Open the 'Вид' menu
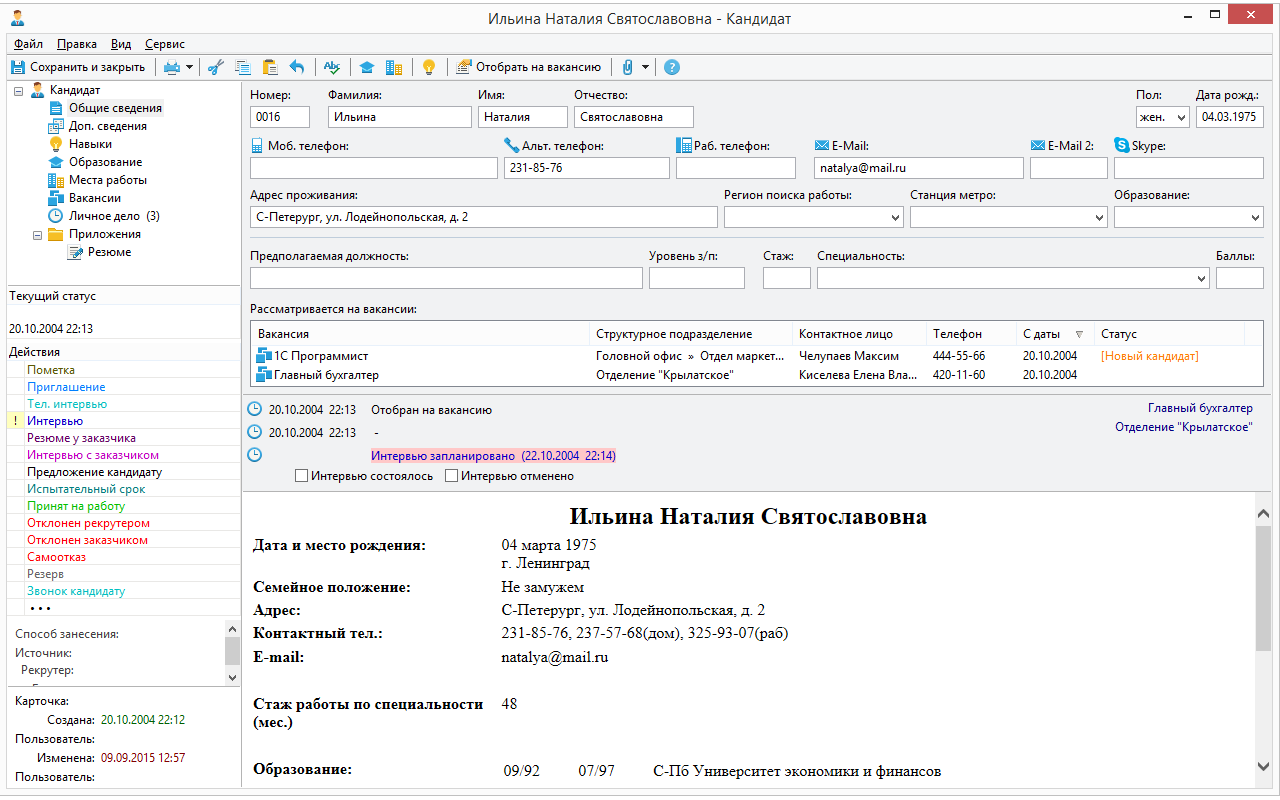This screenshot has width=1280, height=800. click(121, 44)
